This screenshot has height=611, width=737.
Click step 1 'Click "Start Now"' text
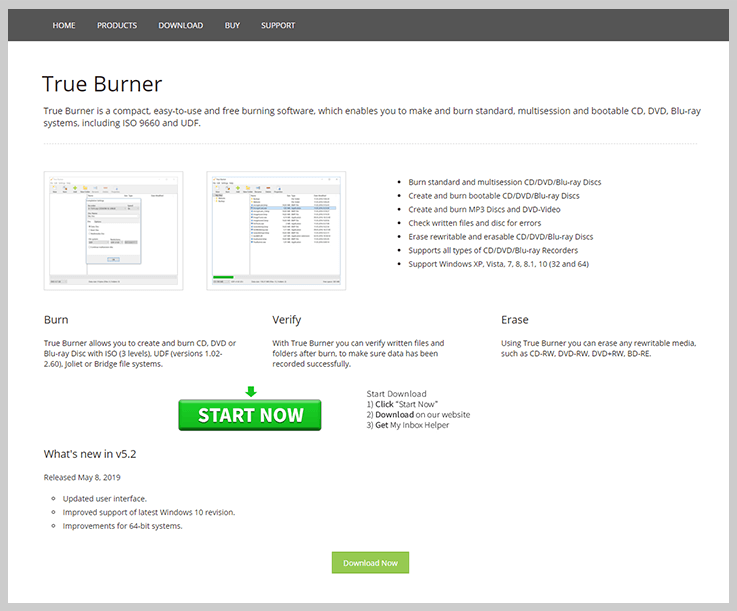click(x=402, y=404)
